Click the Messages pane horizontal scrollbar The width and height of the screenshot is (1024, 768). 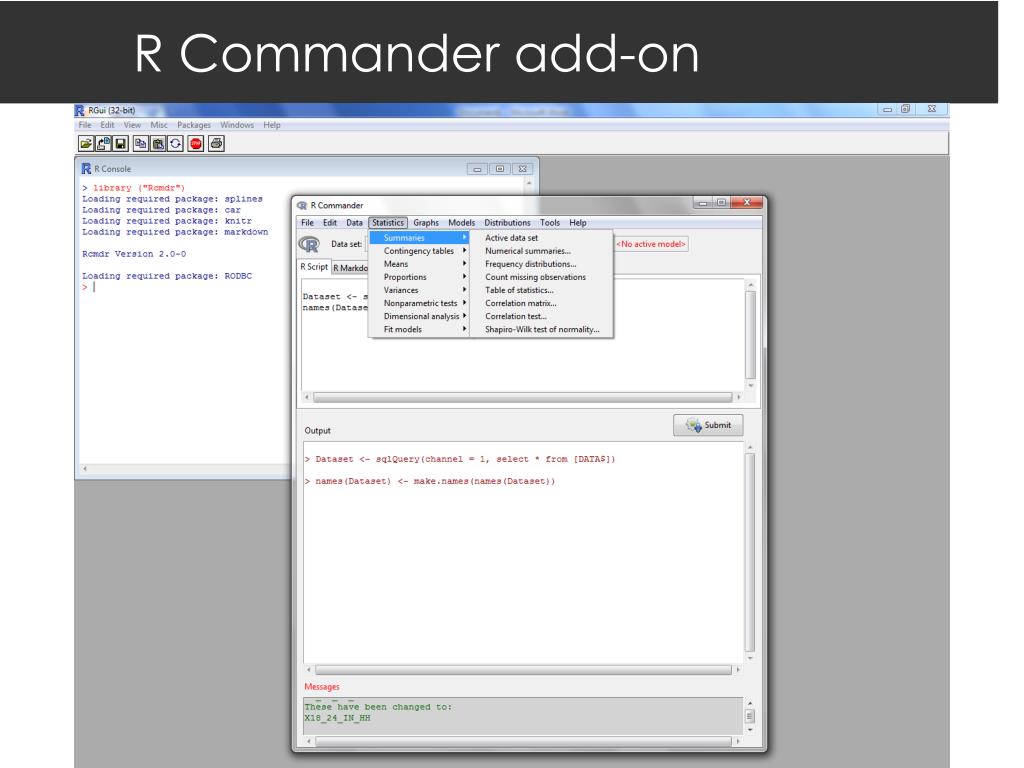523,741
